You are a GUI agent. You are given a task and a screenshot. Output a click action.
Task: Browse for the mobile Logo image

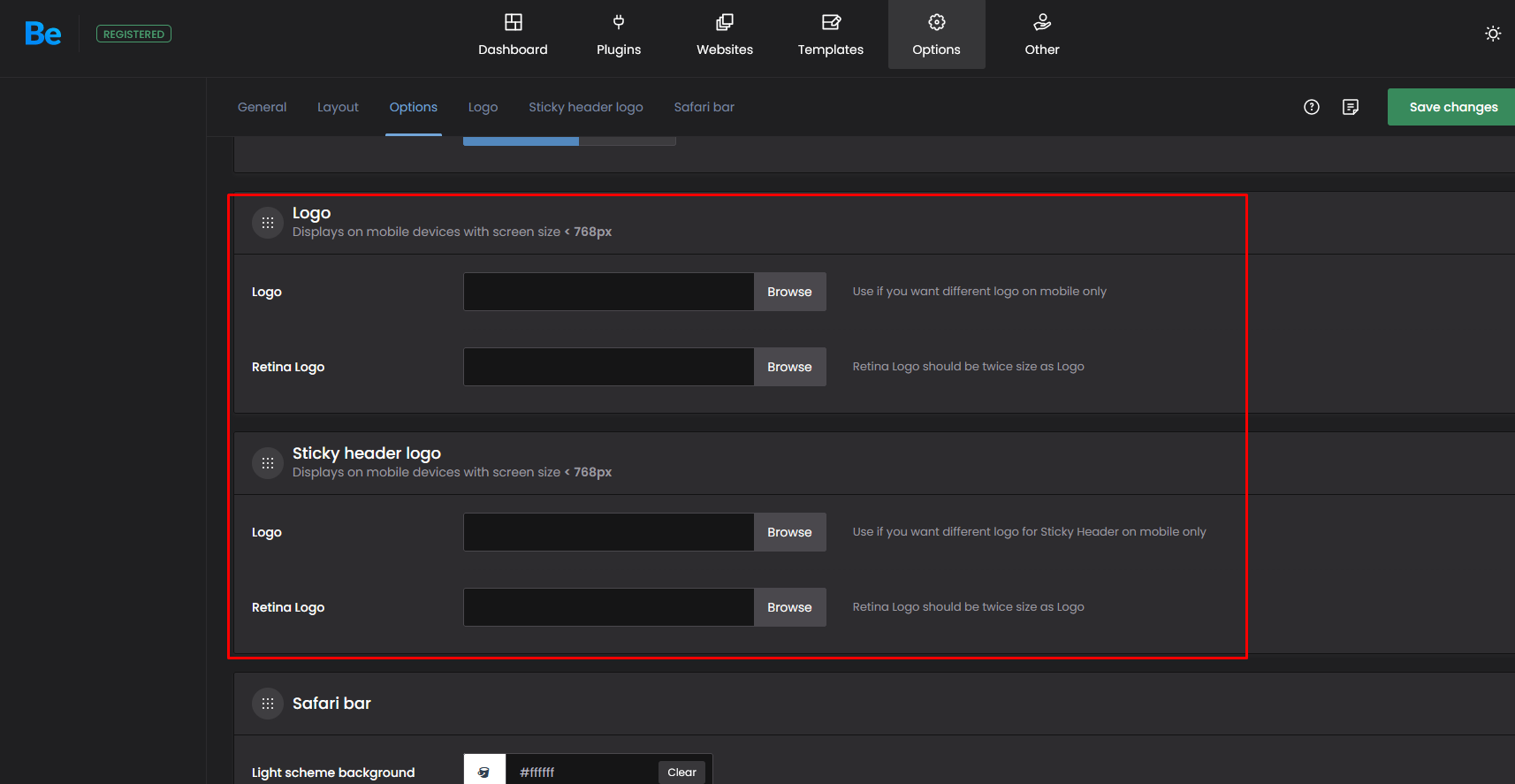tap(789, 292)
